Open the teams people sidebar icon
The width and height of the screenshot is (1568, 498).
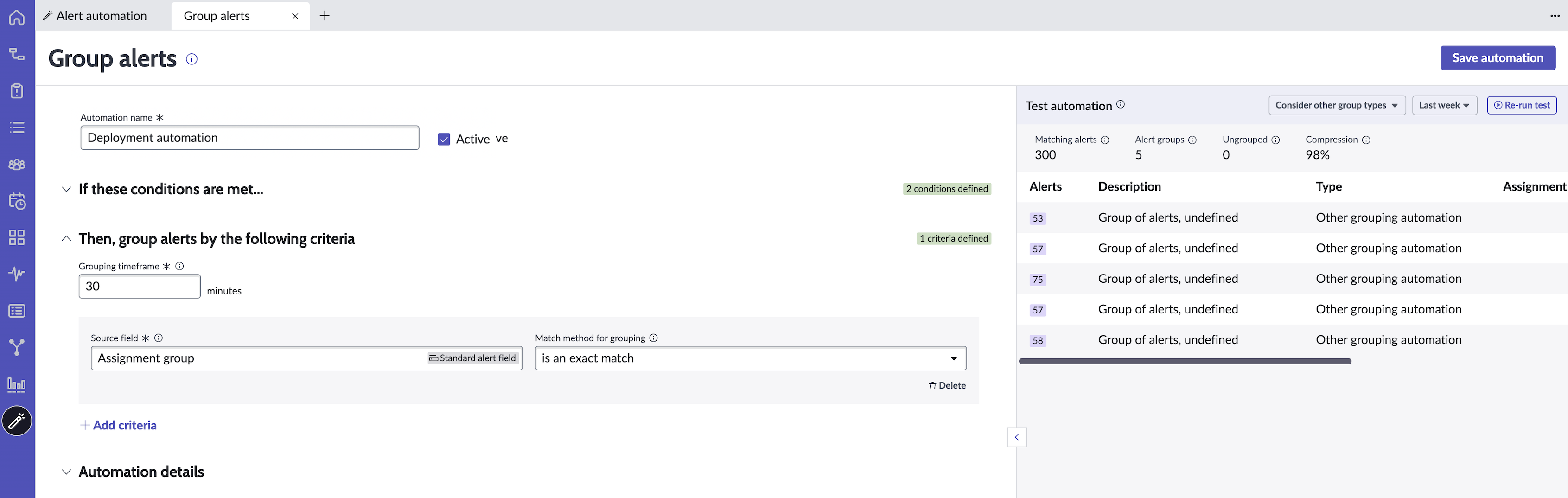click(17, 164)
